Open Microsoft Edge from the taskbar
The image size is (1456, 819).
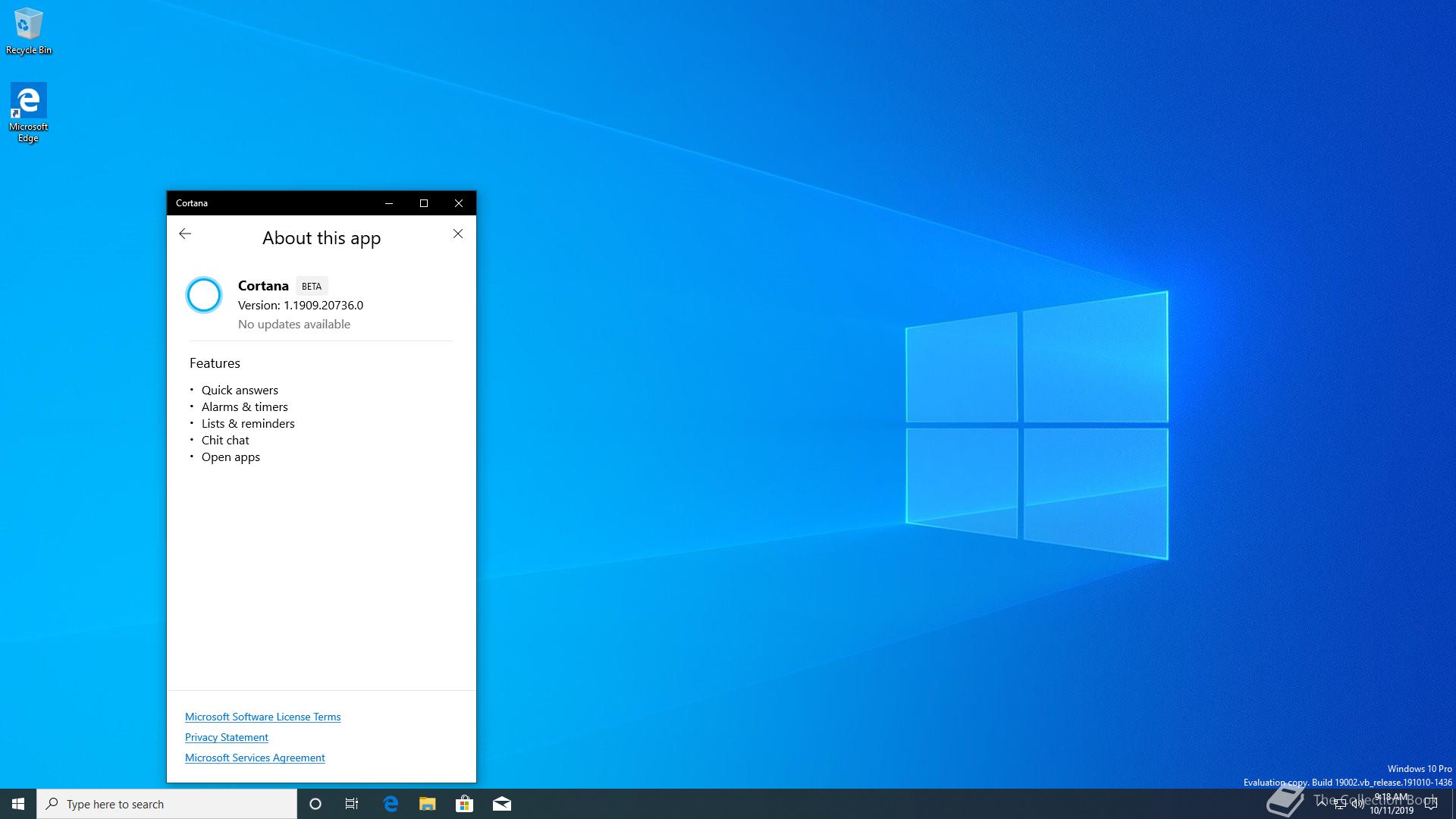pos(391,804)
